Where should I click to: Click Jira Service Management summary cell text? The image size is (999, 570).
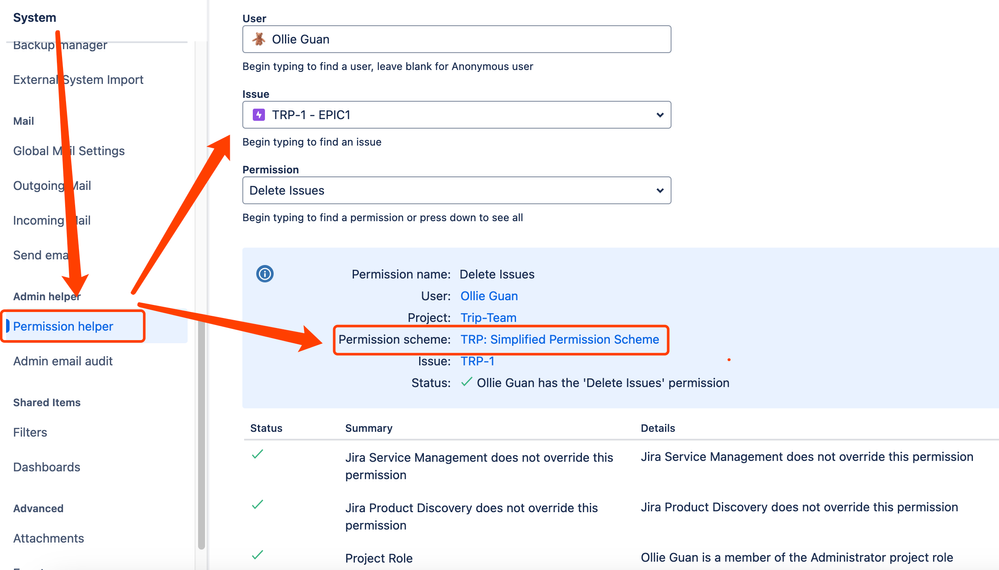pos(479,466)
